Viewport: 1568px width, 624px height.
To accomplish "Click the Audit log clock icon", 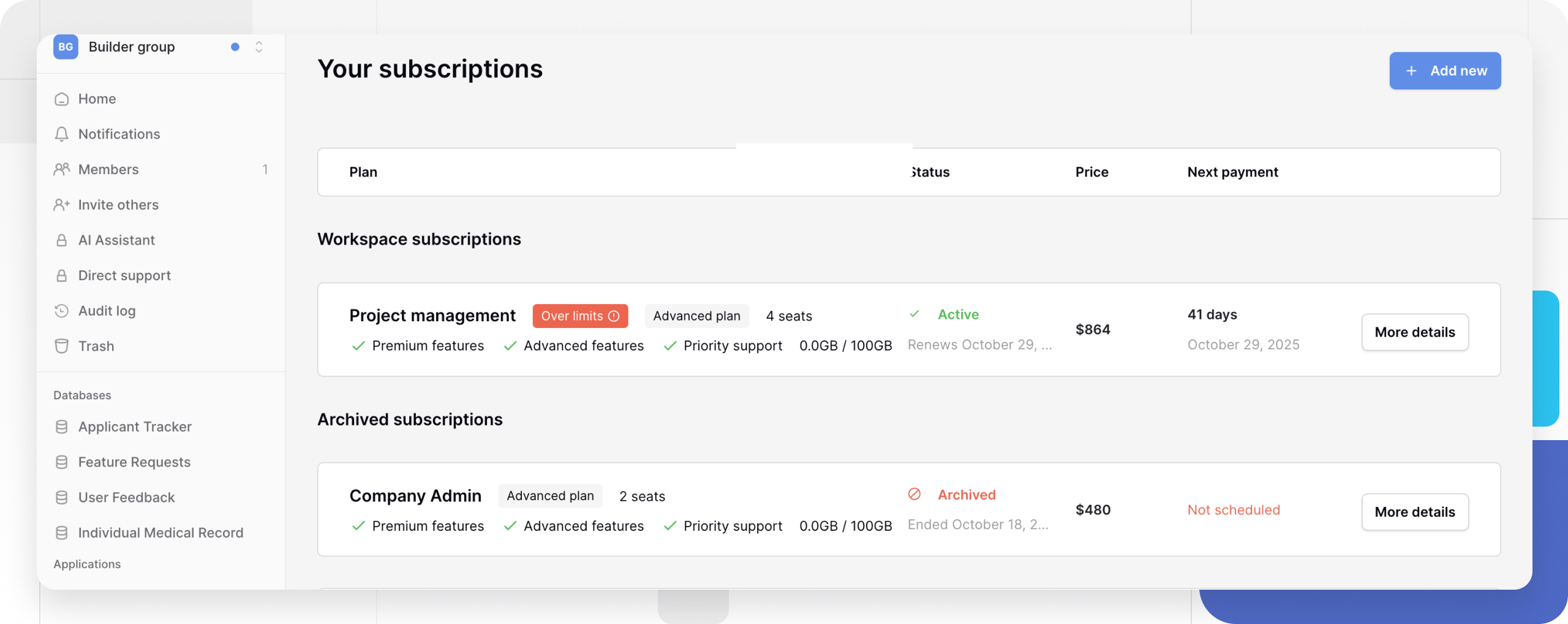I will click(x=61, y=311).
